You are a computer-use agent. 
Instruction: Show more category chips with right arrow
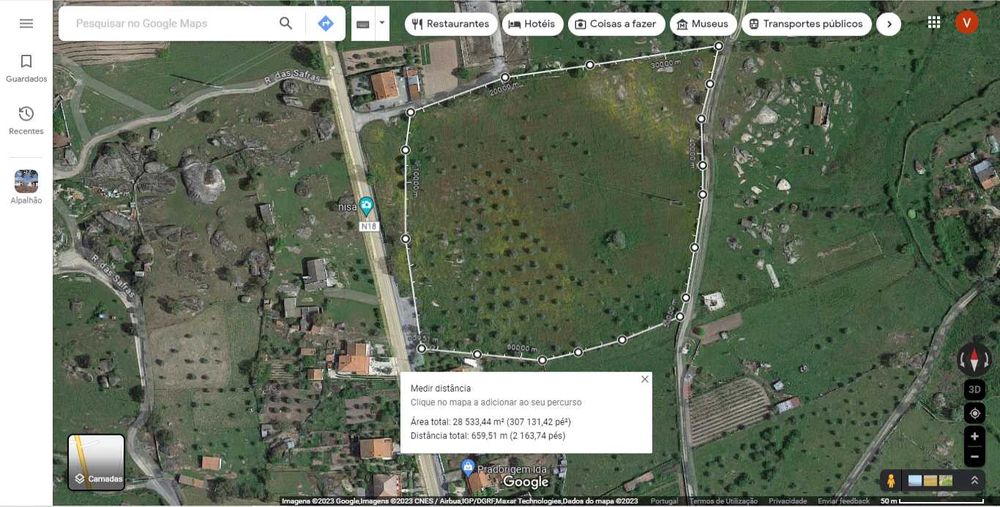pos(889,24)
